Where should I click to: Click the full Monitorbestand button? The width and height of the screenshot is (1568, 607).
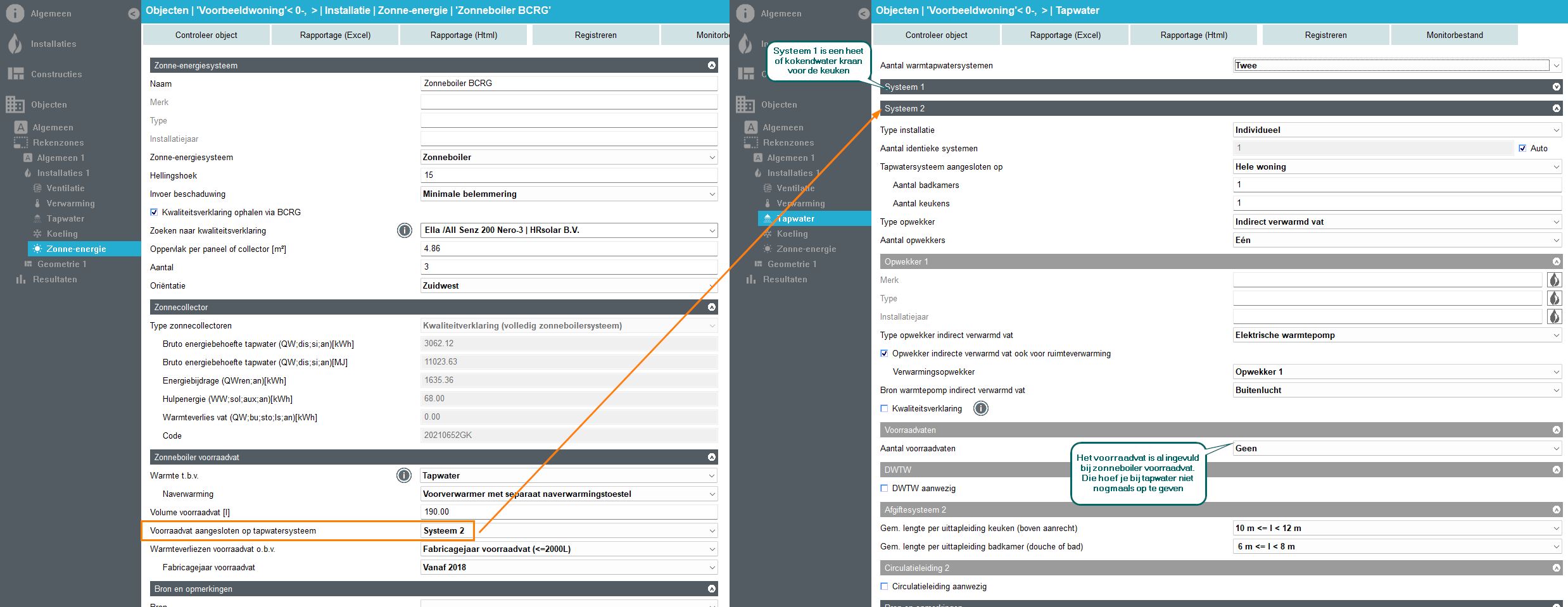(x=1454, y=35)
